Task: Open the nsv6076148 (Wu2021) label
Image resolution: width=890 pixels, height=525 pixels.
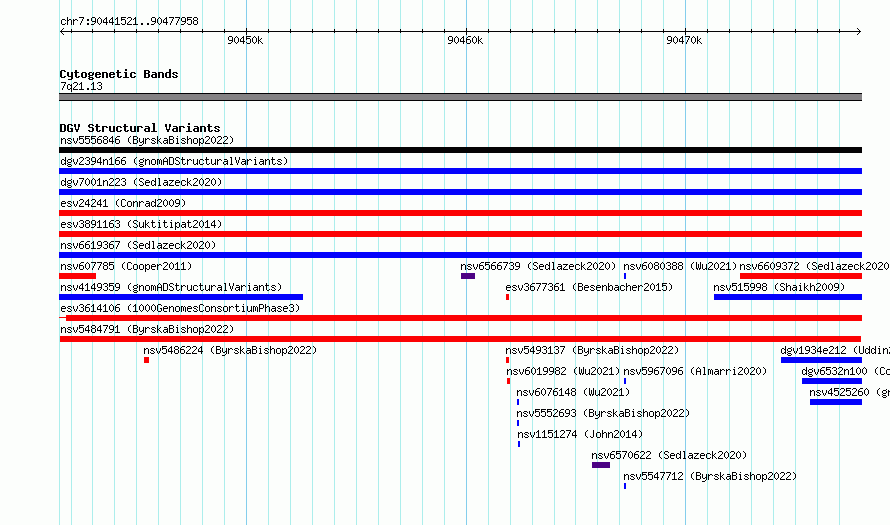Action: [x=573, y=392]
